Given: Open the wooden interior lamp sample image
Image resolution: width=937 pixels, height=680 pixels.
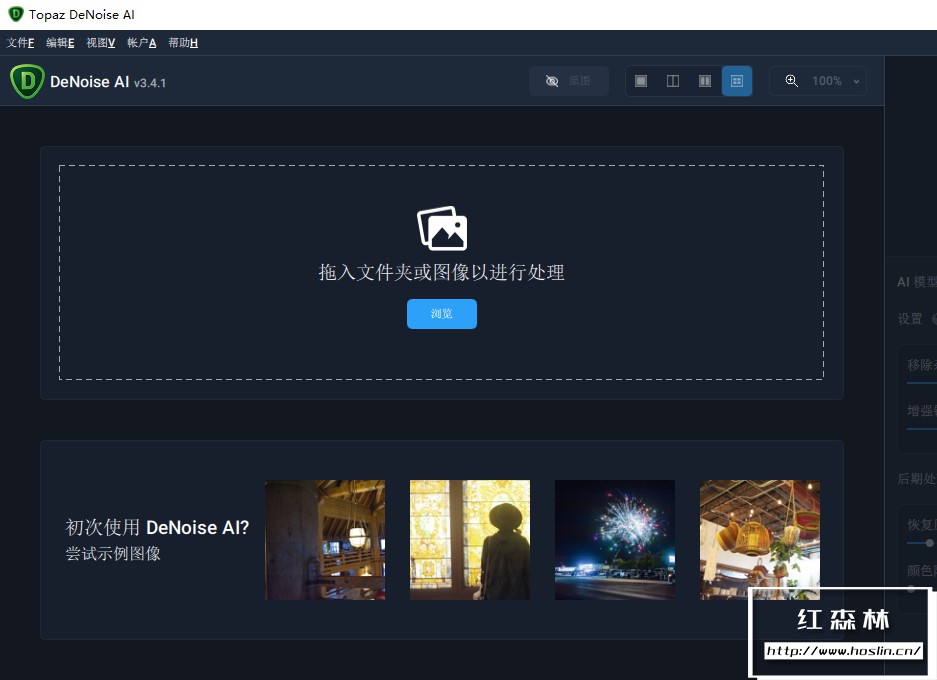Looking at the screenshot, I should [325, 540].
